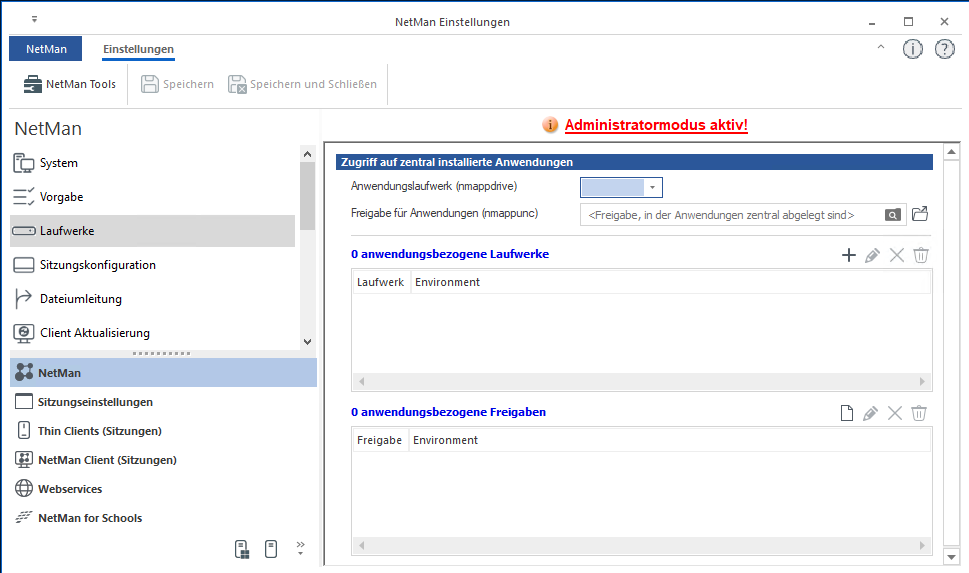Click the Client Aktualisierung icon
The image size is (969, 573).
pos(23,333)
